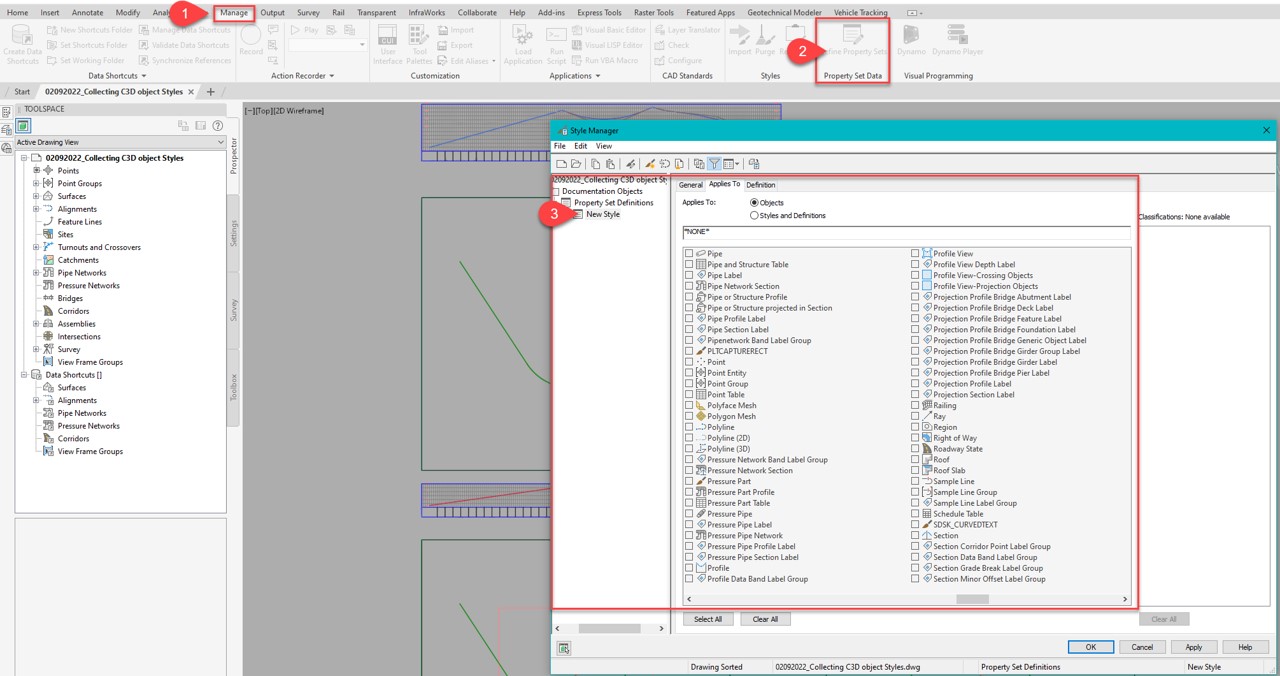Click the Run Script icon
This screenshot has width=1280, height=676.
click(557, 45)
